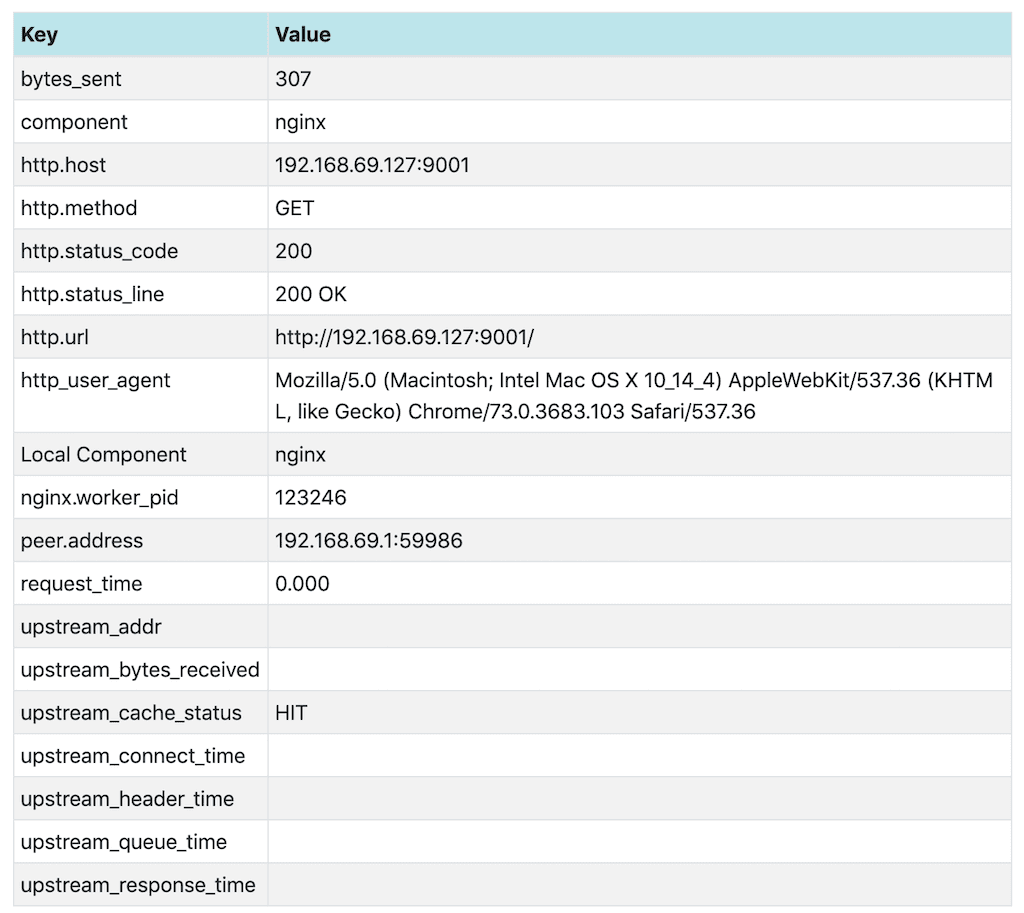Click the http://192.168.69.127:9001/ URL value

(x=404, y=337)
